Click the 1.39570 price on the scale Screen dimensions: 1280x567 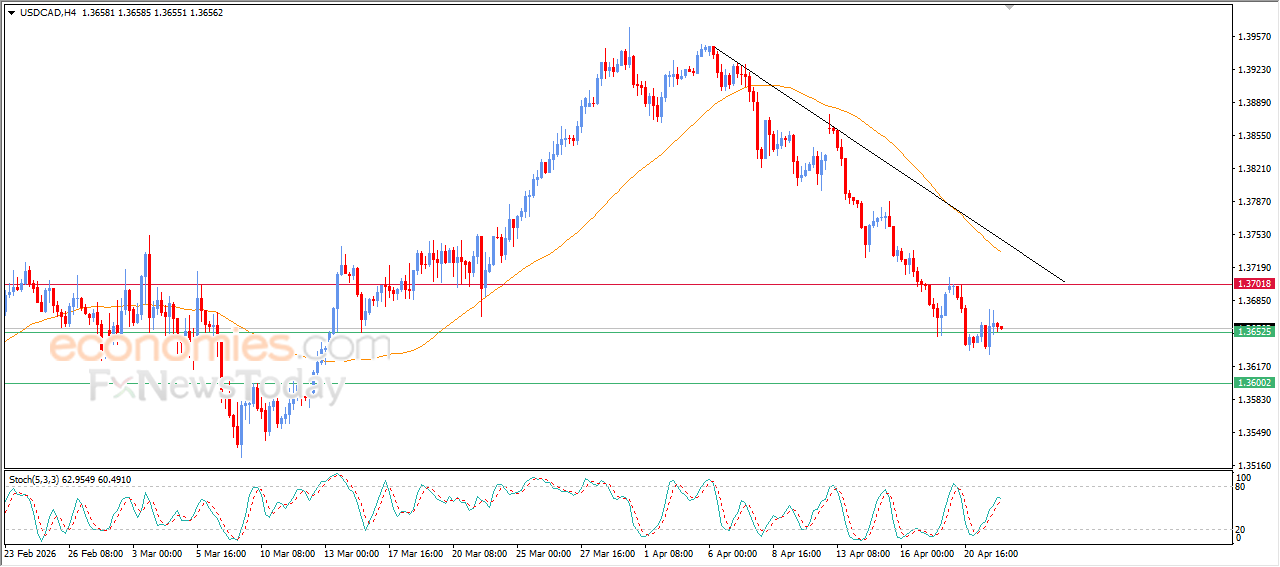1254,37
